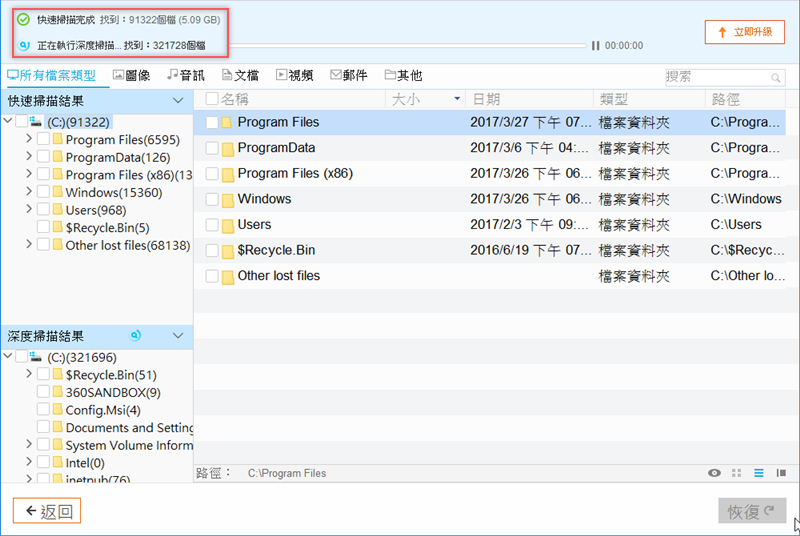Click the C:\Program Files path text at bottom

click(287, 473)
